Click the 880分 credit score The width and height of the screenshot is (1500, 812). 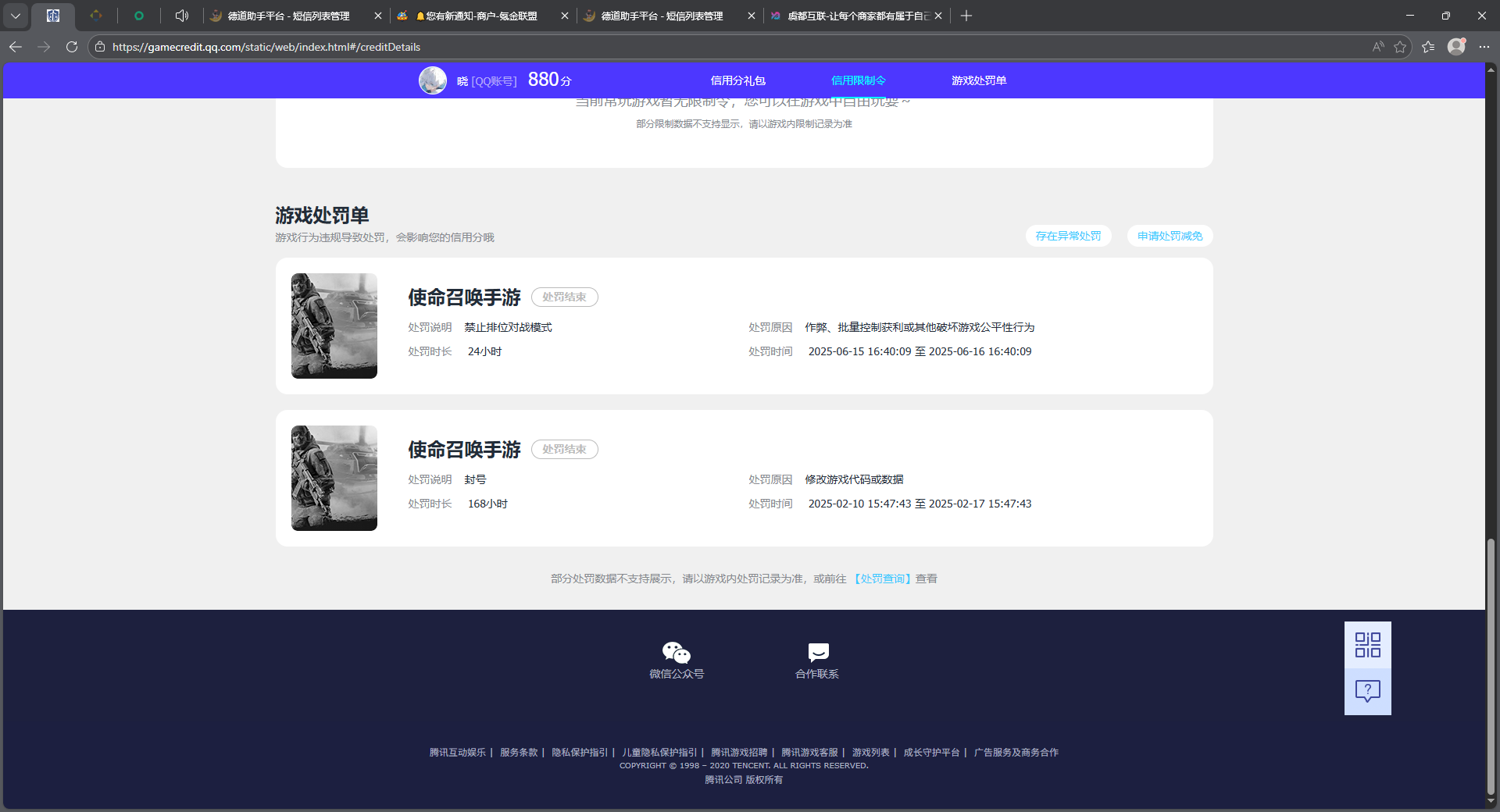point(549,80)
